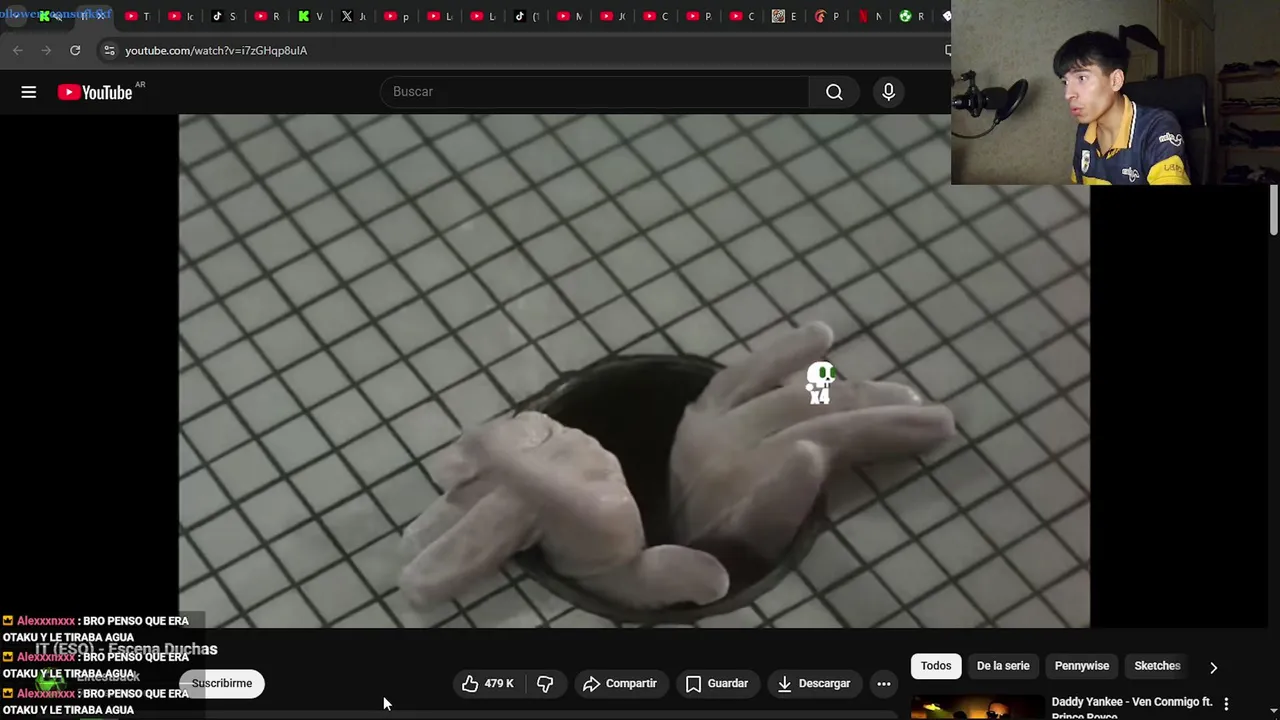Select the De la serie chip
This screenshot has height=720, width=1280.
point(1003,666)
